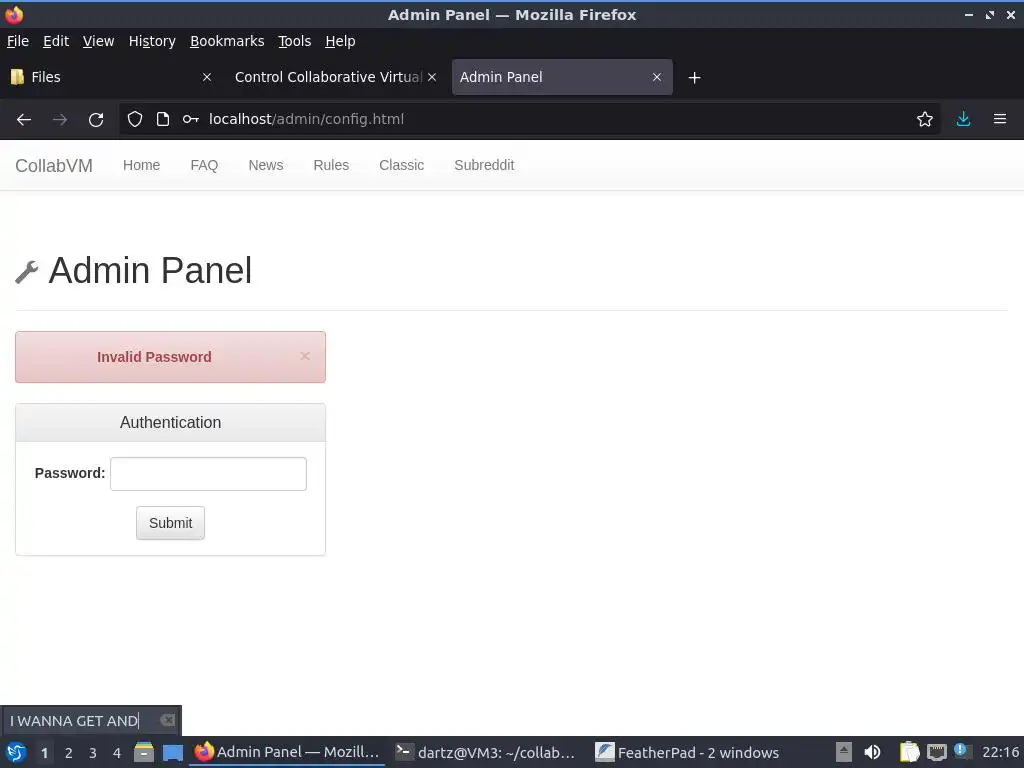
Task: Open the clipboard manager tray icon
Action: [x=909, y=752]
